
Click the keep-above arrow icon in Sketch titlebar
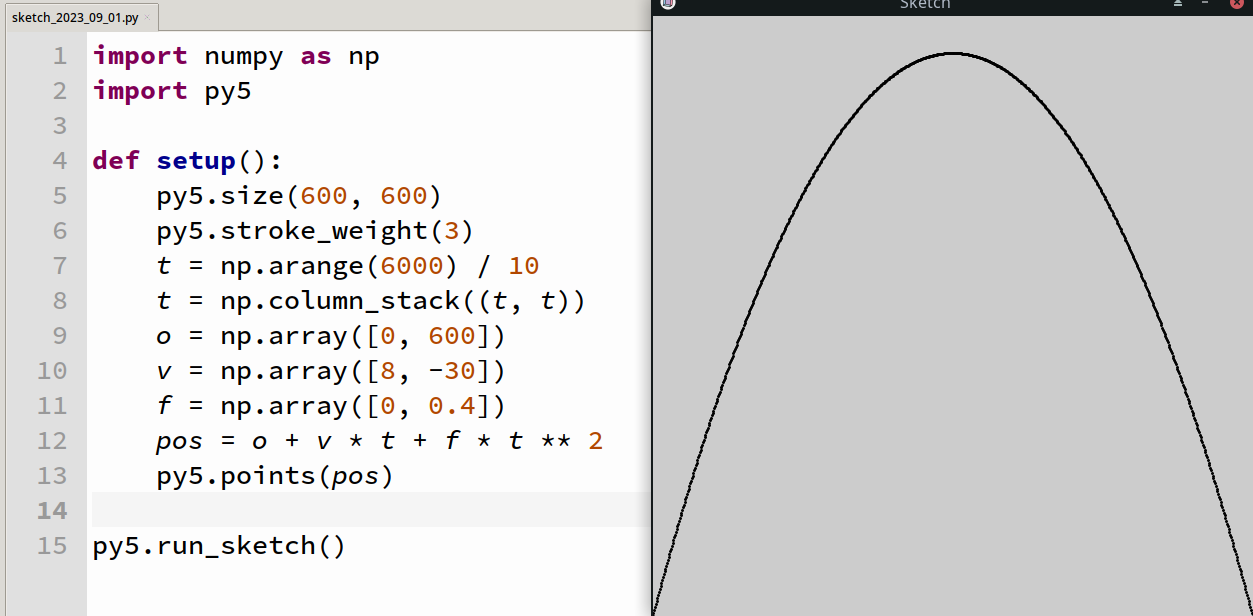(x=1178, y=4)
